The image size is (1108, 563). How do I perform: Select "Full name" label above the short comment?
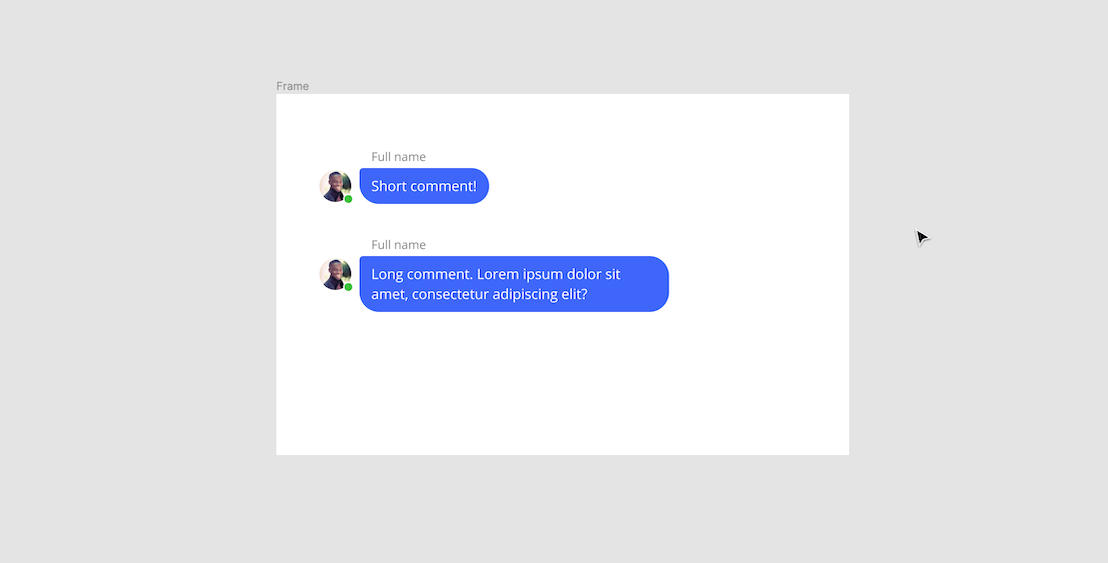pos(399,157)
